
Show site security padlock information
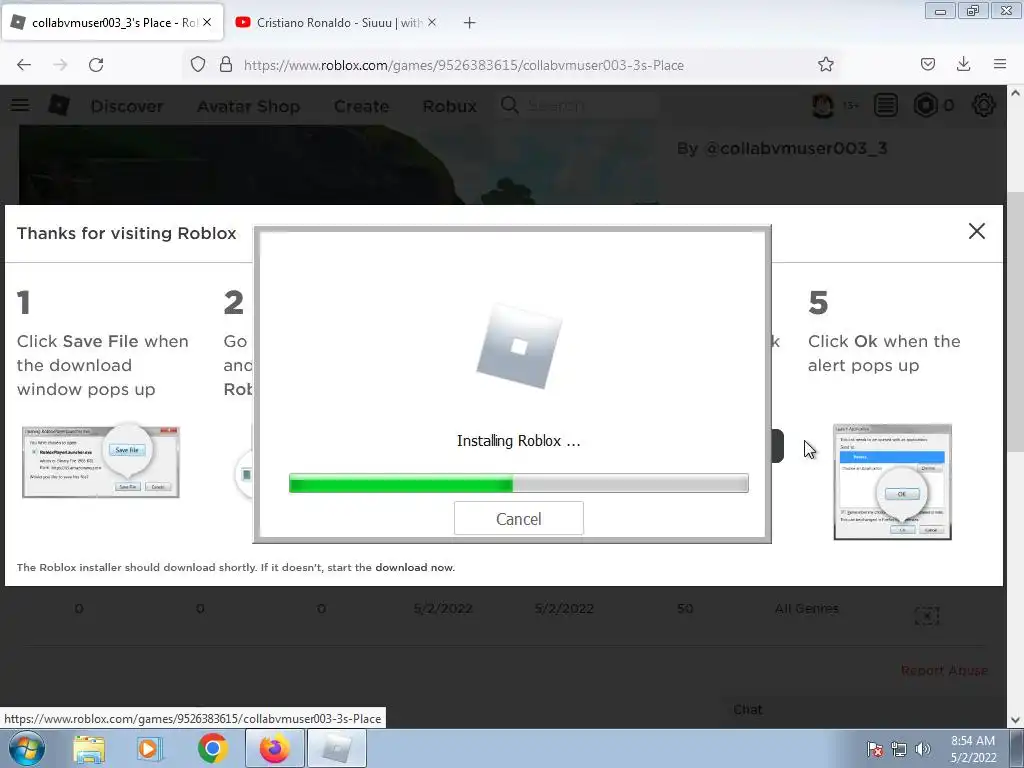[226, 65]
